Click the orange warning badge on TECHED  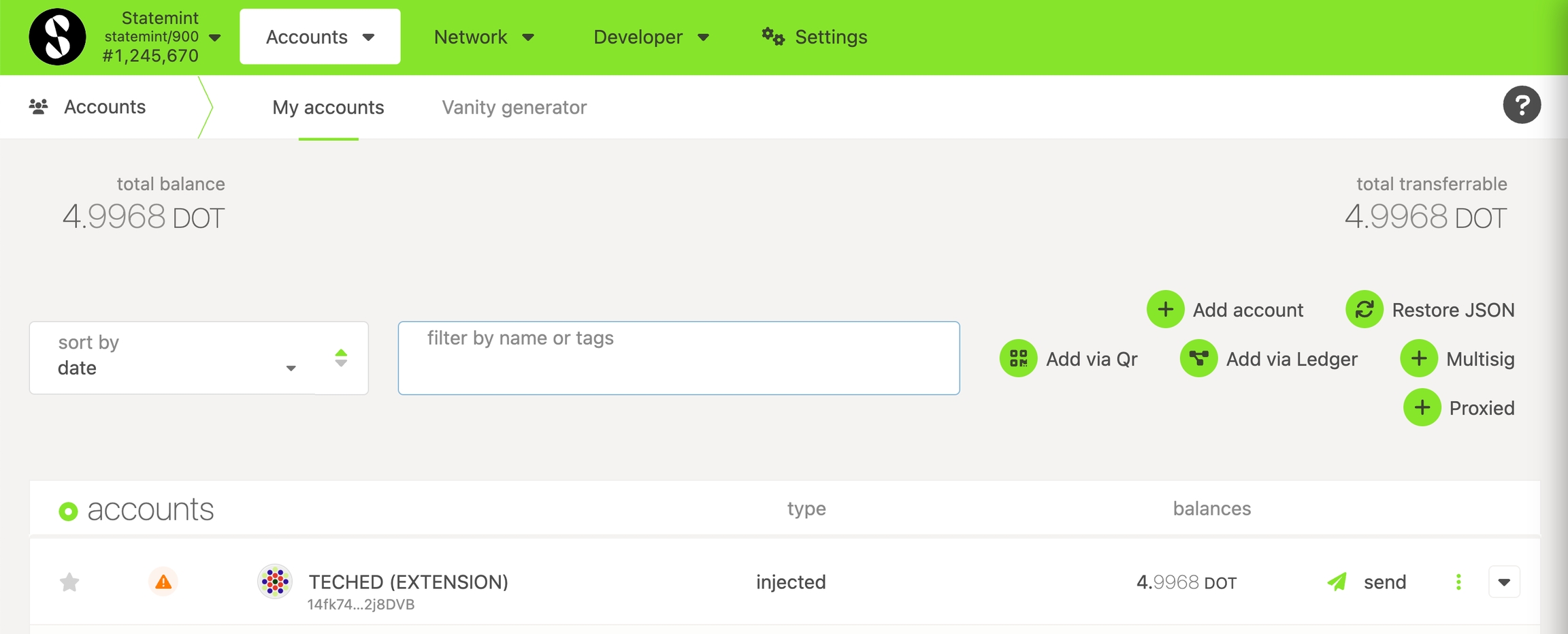pos(163,582)
